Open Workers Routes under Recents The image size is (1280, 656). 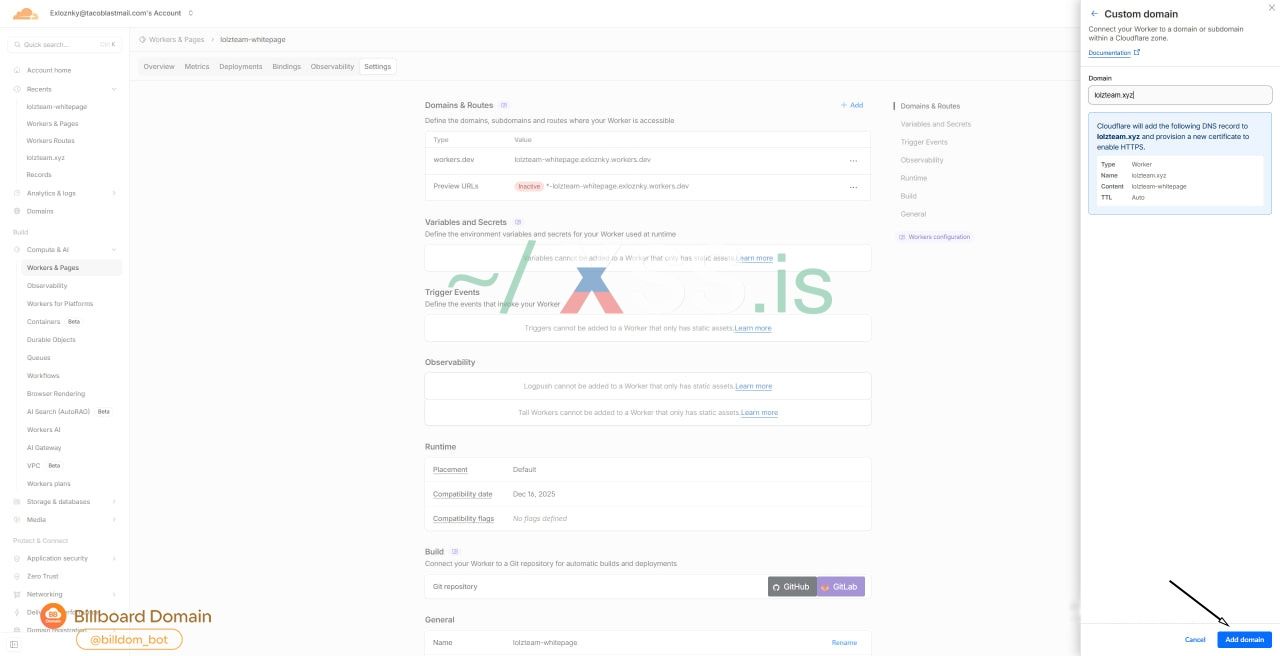(x=50, y=141)
